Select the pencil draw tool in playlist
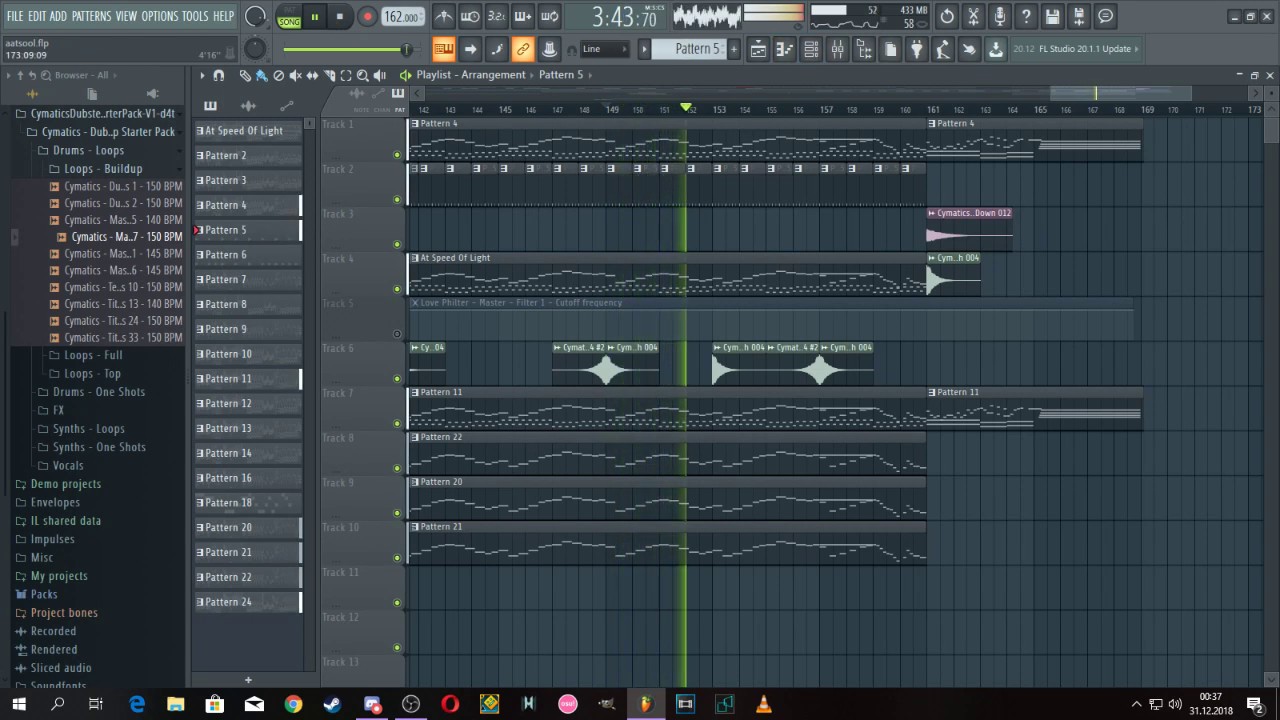1280x720 pixels. [x=245, y=75]
